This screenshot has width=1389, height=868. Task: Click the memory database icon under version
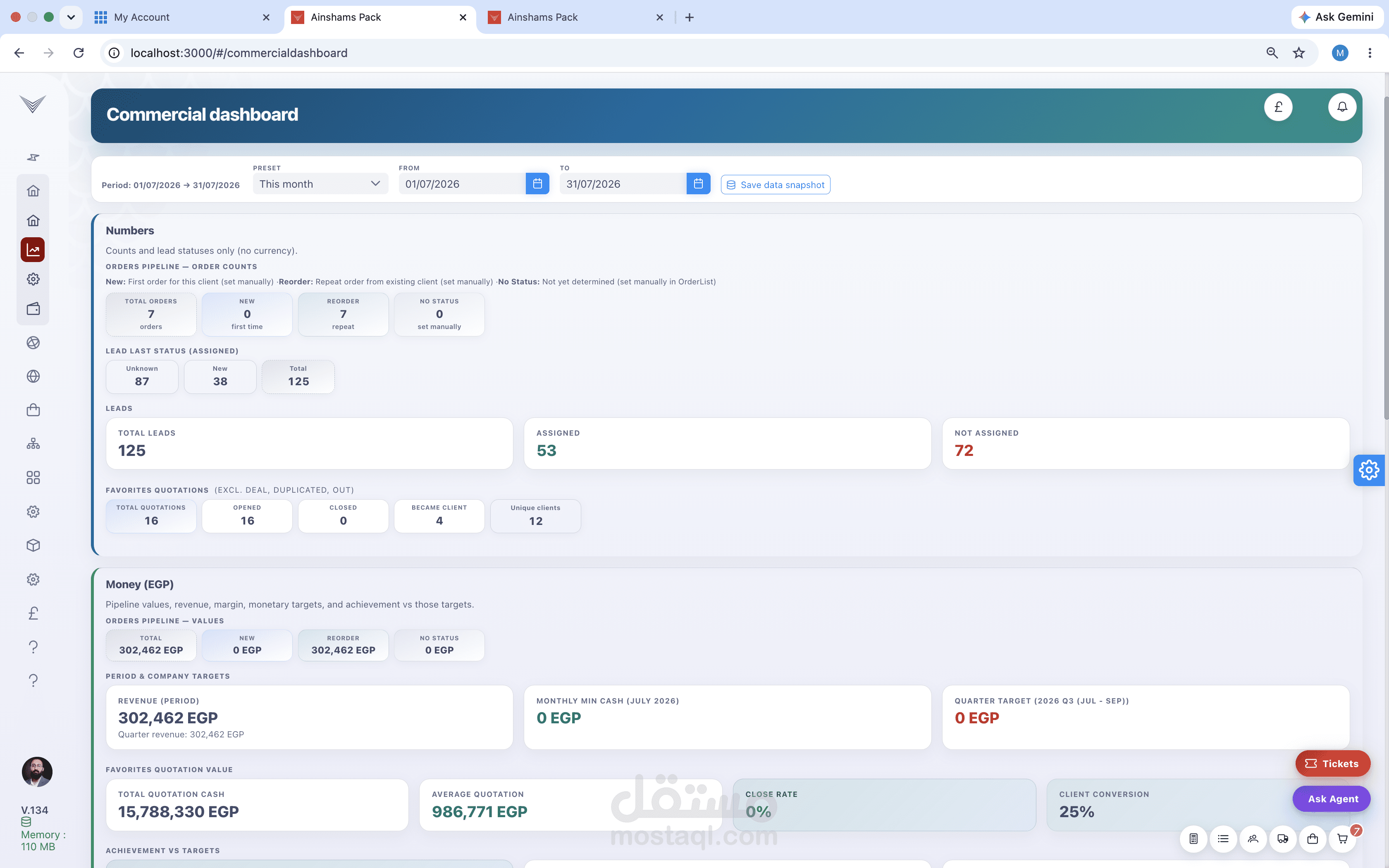click(x=26, y=822)
